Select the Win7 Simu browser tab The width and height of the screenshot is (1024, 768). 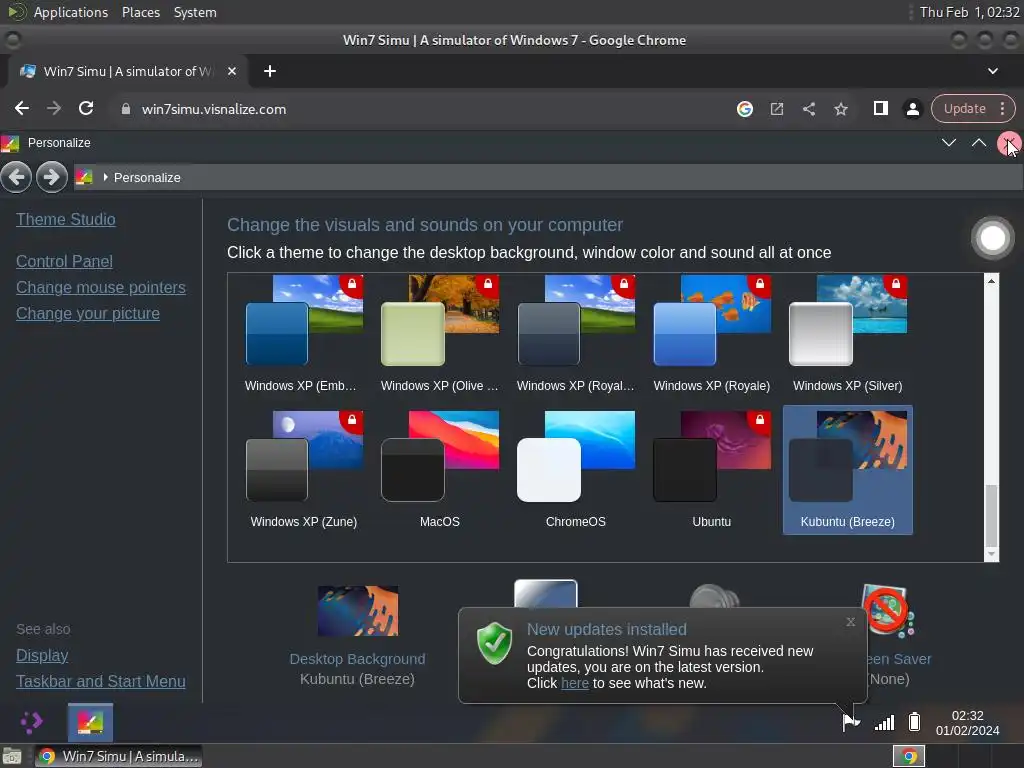[x=127, y=71]
